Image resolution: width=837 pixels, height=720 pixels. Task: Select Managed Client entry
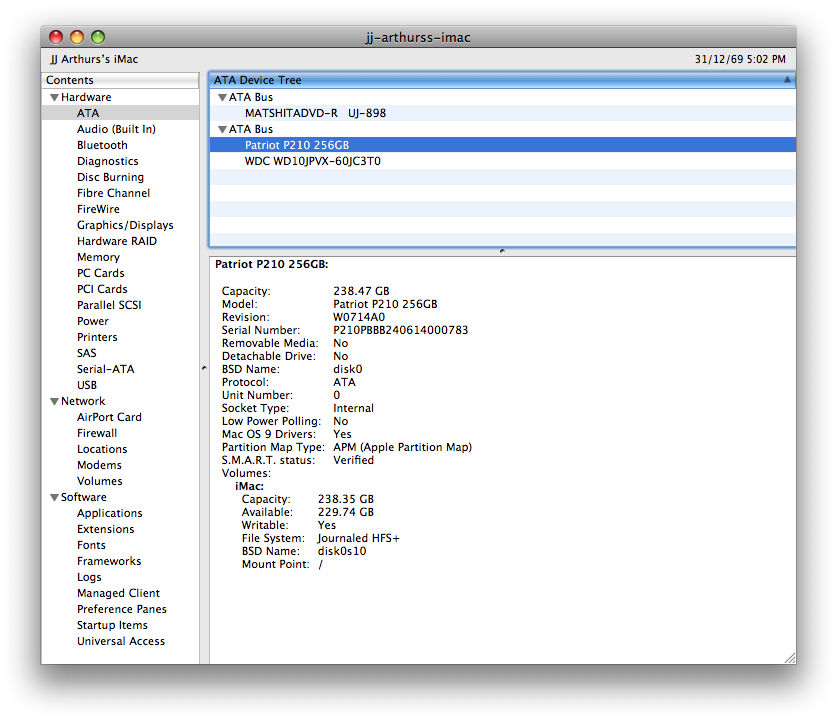coord(118,594)
